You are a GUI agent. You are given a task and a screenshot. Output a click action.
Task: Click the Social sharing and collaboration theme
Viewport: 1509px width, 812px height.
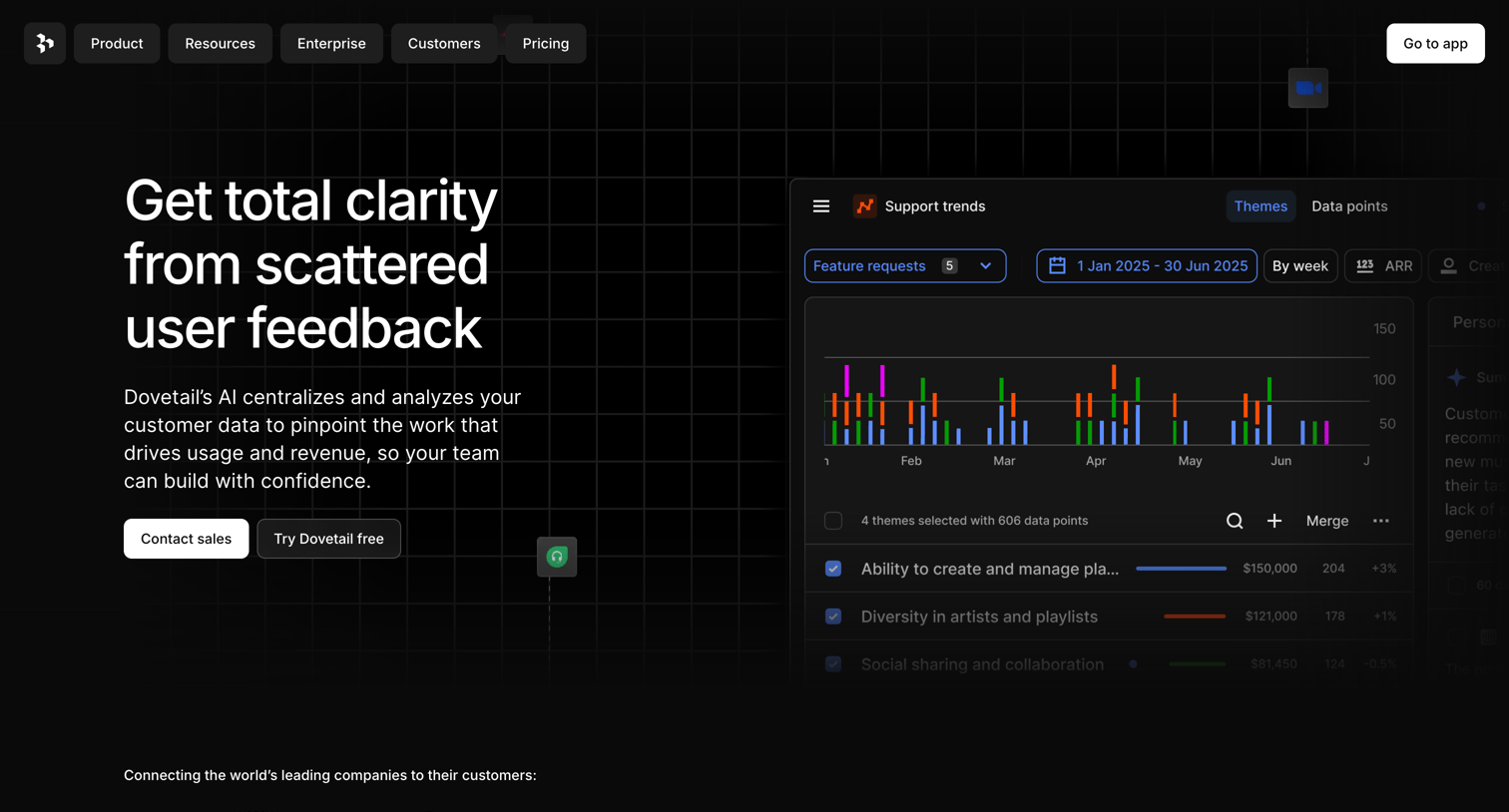click(982, 664)
